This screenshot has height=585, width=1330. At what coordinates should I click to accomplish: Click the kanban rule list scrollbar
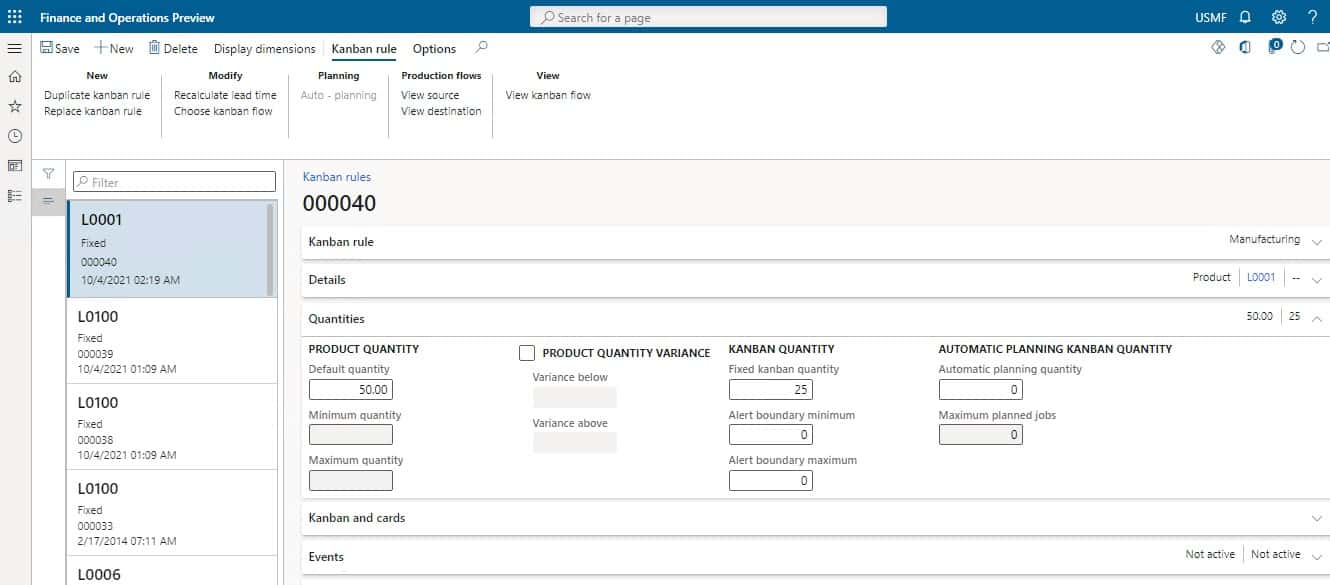pos(270,250)
